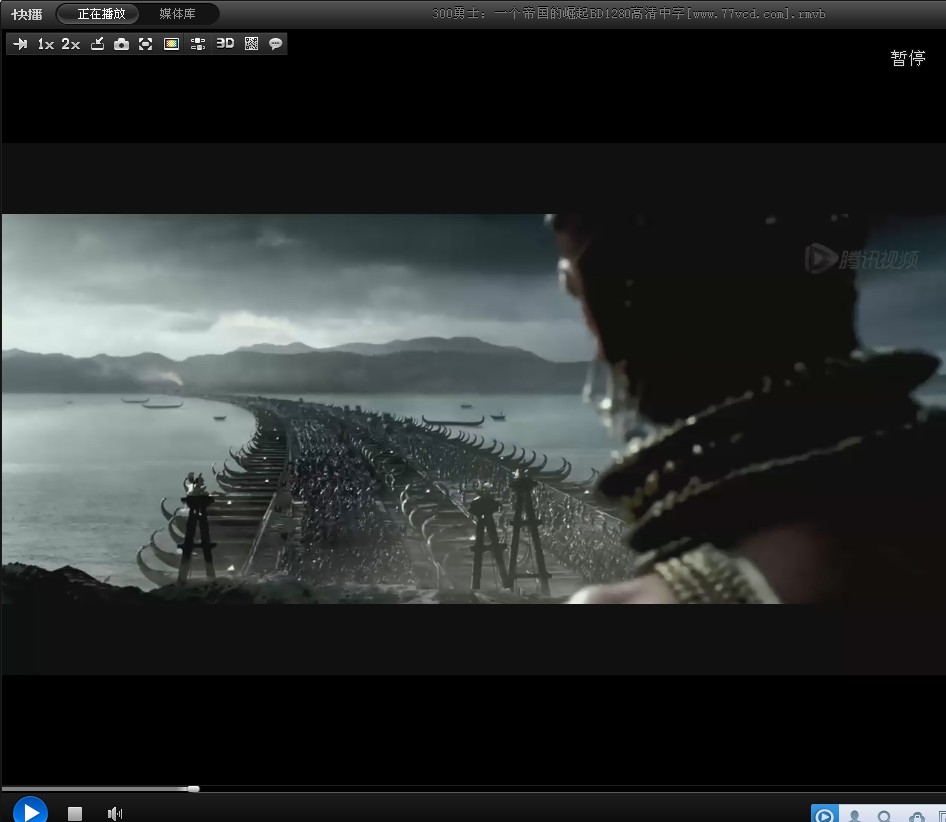Image resolution: width=946 pixels, height=822 pixels.
Task: Mute the volume speaker icon
Action: 115,814
